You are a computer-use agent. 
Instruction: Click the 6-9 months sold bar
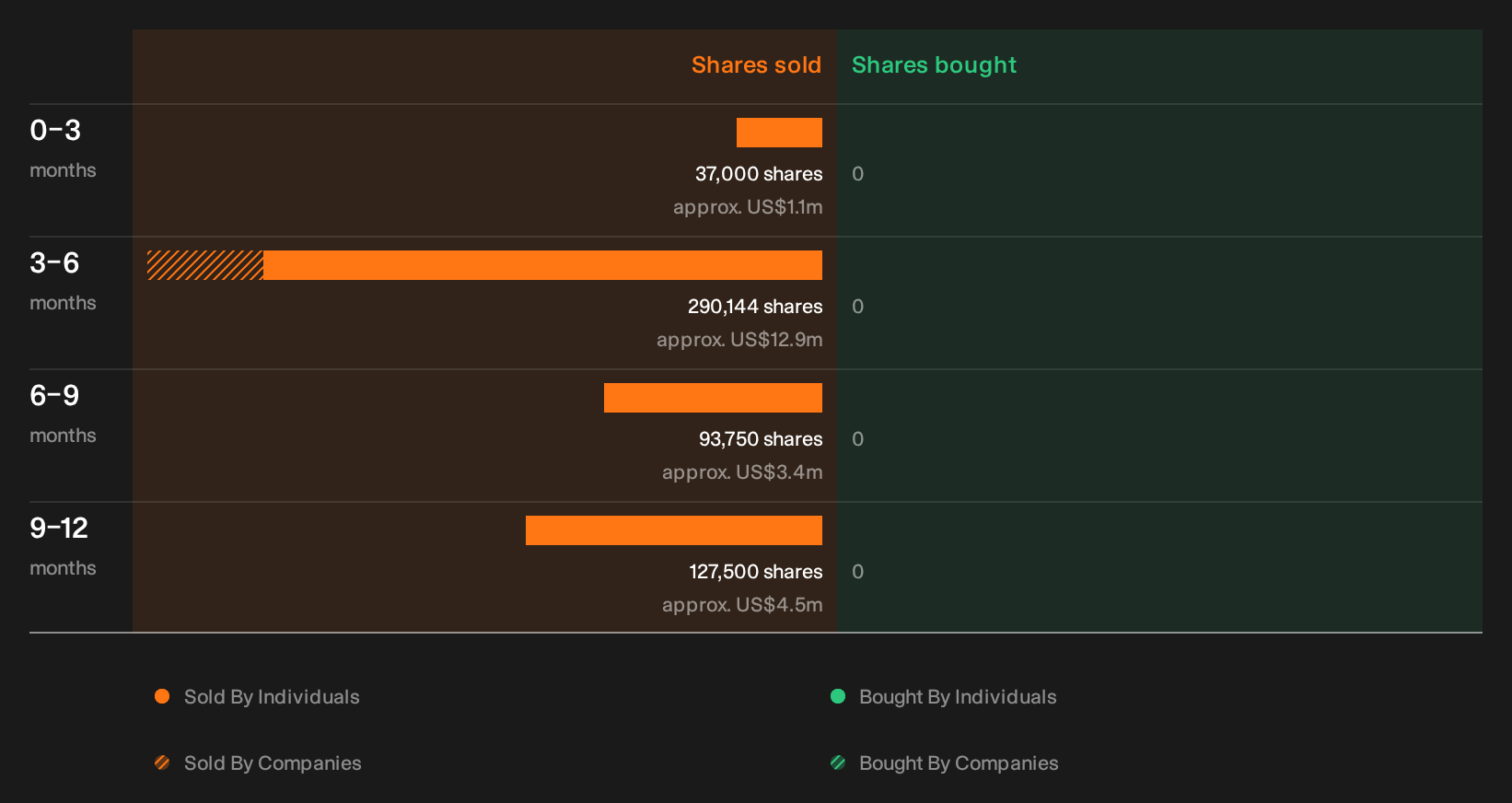point(713,398)
